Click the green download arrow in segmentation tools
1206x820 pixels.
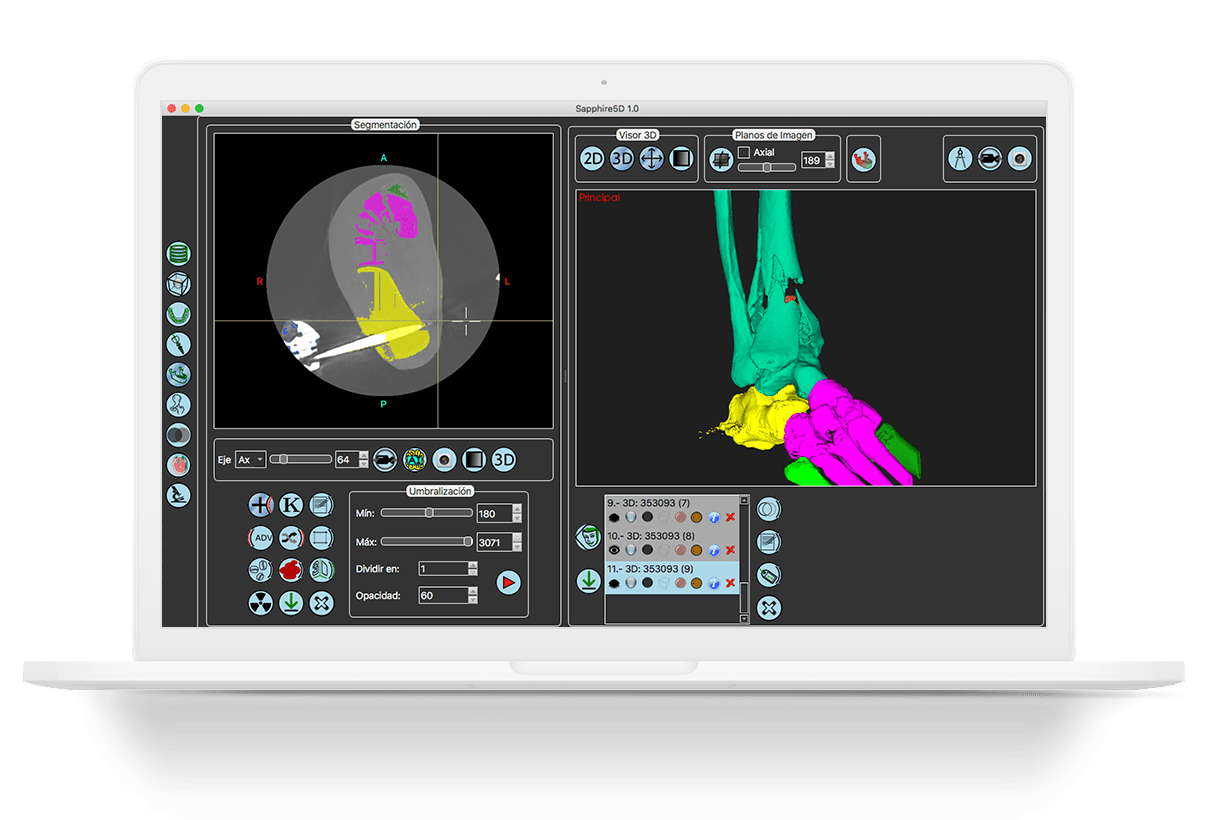click(x=291, y=603)
